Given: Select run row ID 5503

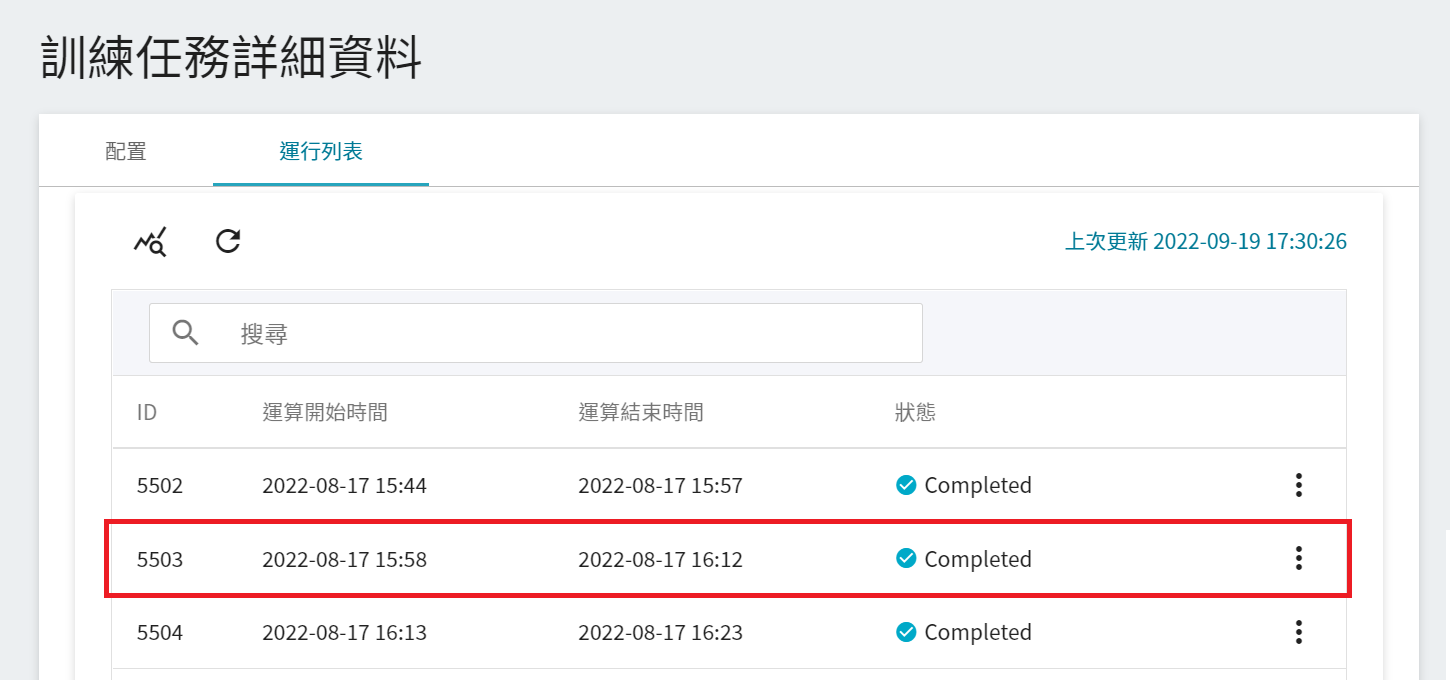Looking at the screenshot, I should pos(160,559).
